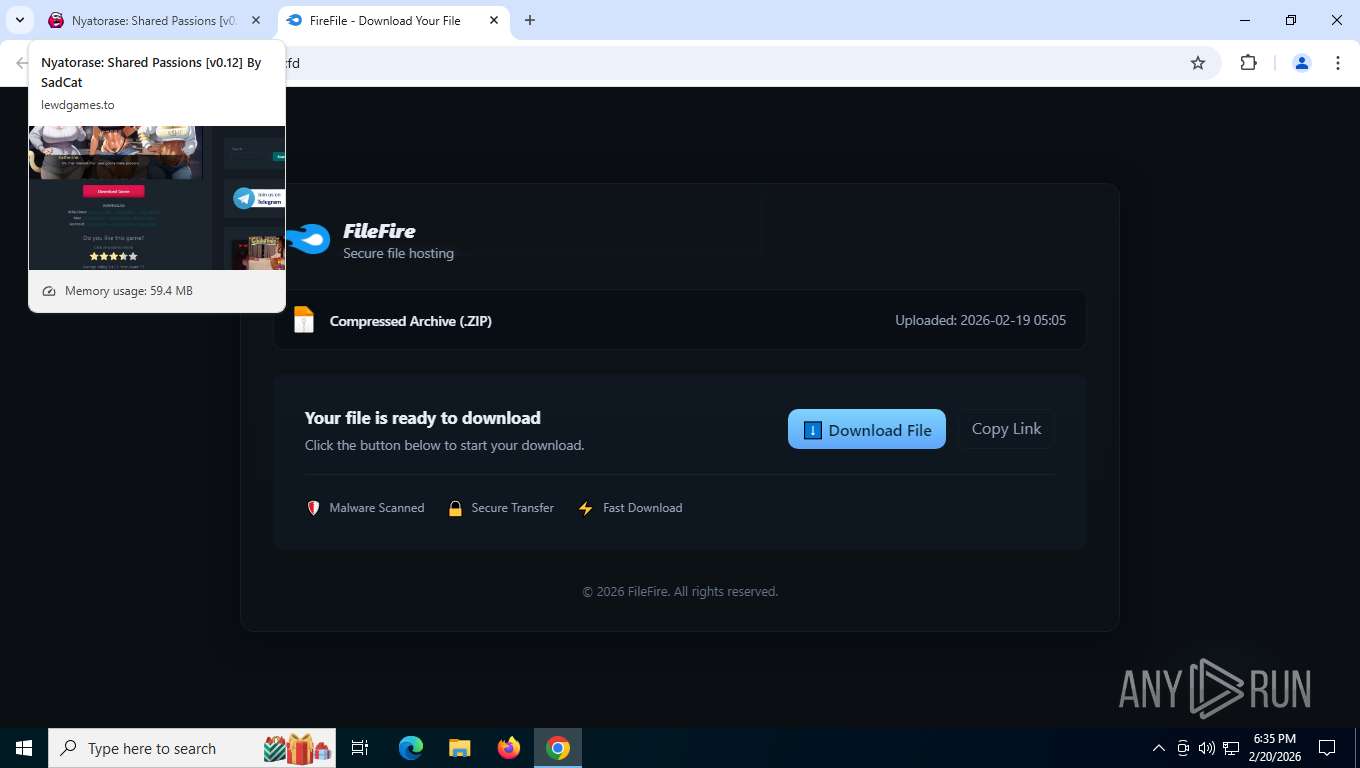
Task: Click the Secure Transfer label
Action: coord(512,508)
